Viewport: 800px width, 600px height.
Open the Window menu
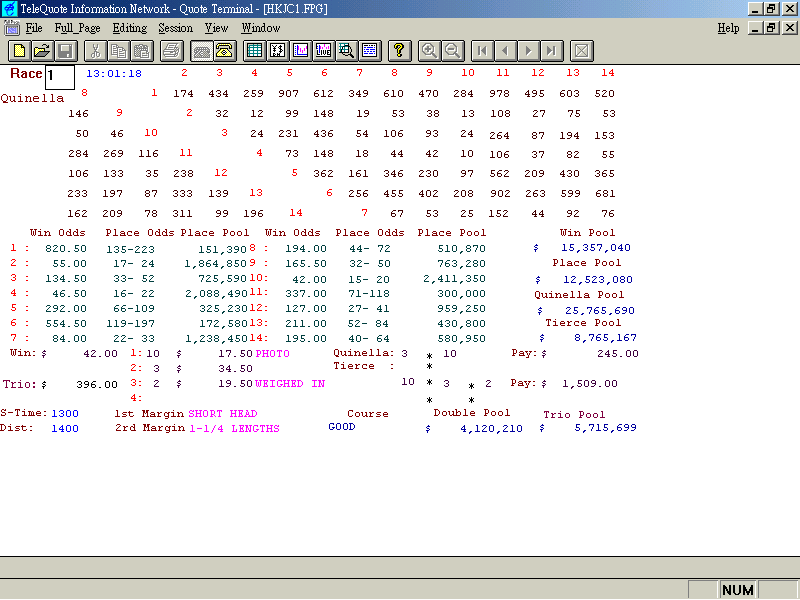tap(261, 28)
